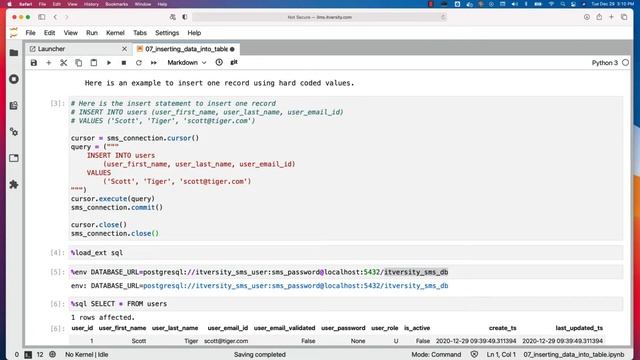
Task: Open the Tabs menu
Action: (140, 33)
